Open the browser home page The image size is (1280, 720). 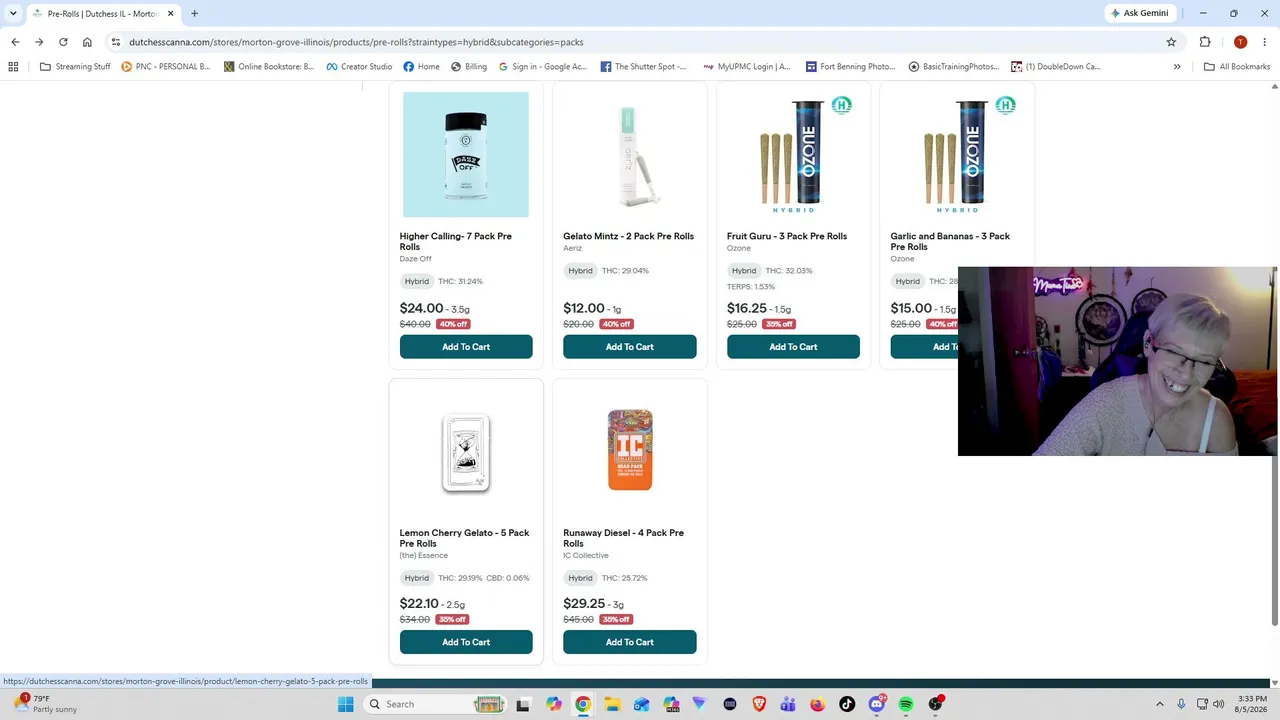87,42
